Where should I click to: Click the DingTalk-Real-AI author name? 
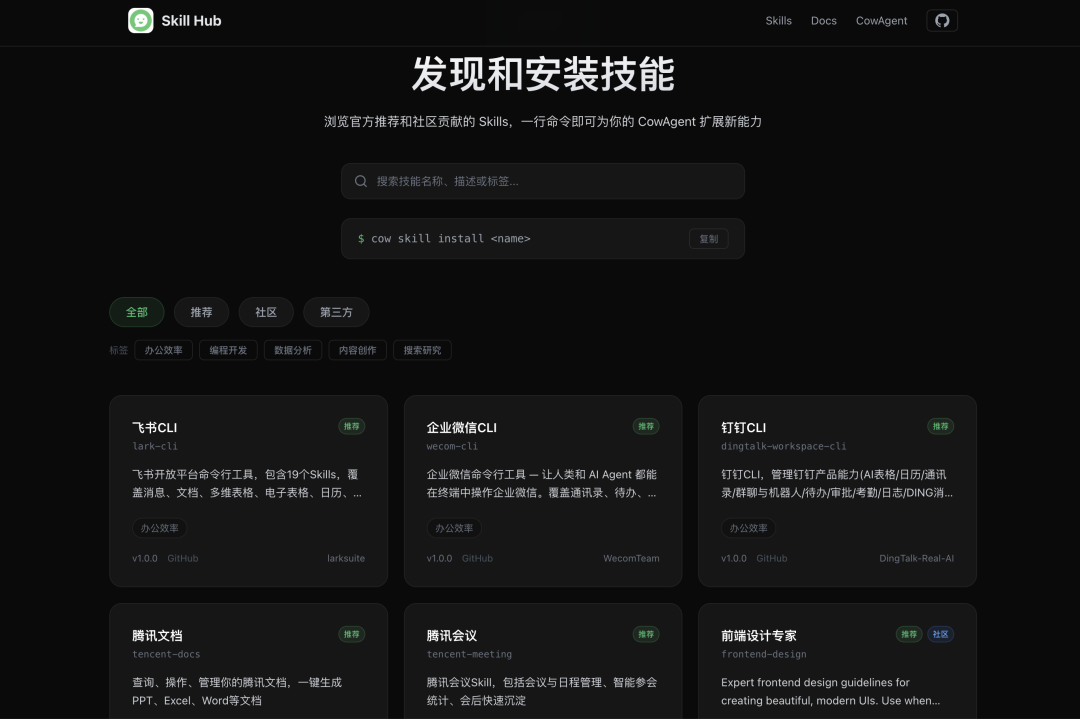click(916, 559)
